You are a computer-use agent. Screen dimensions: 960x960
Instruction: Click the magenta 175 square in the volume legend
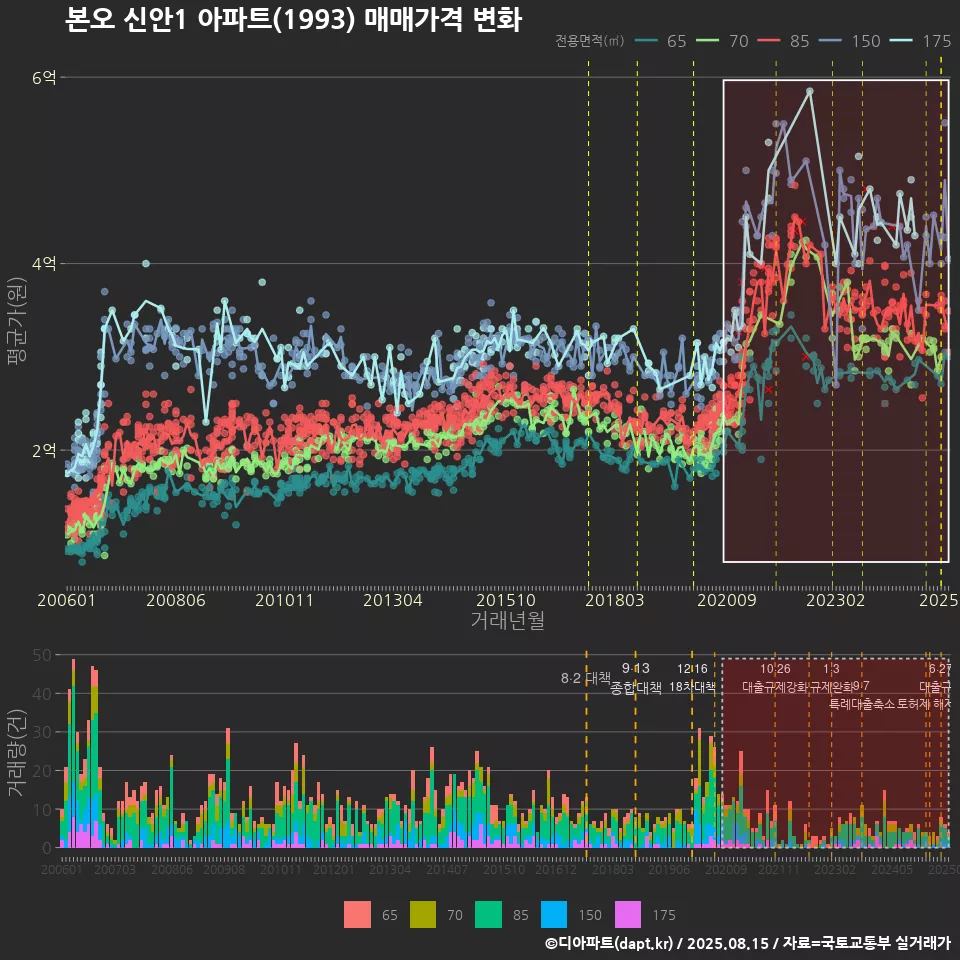[x=628, y=915]
